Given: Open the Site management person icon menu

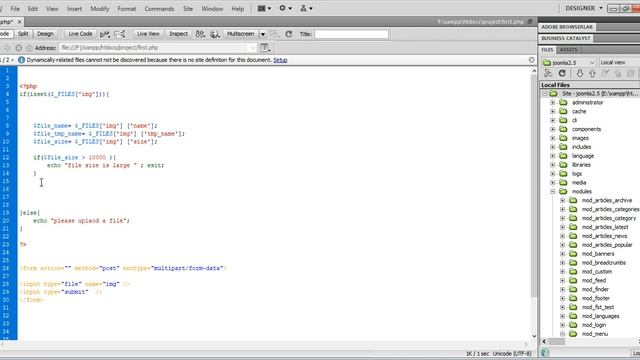Looking at the screenshot, I should coord(306,8).
